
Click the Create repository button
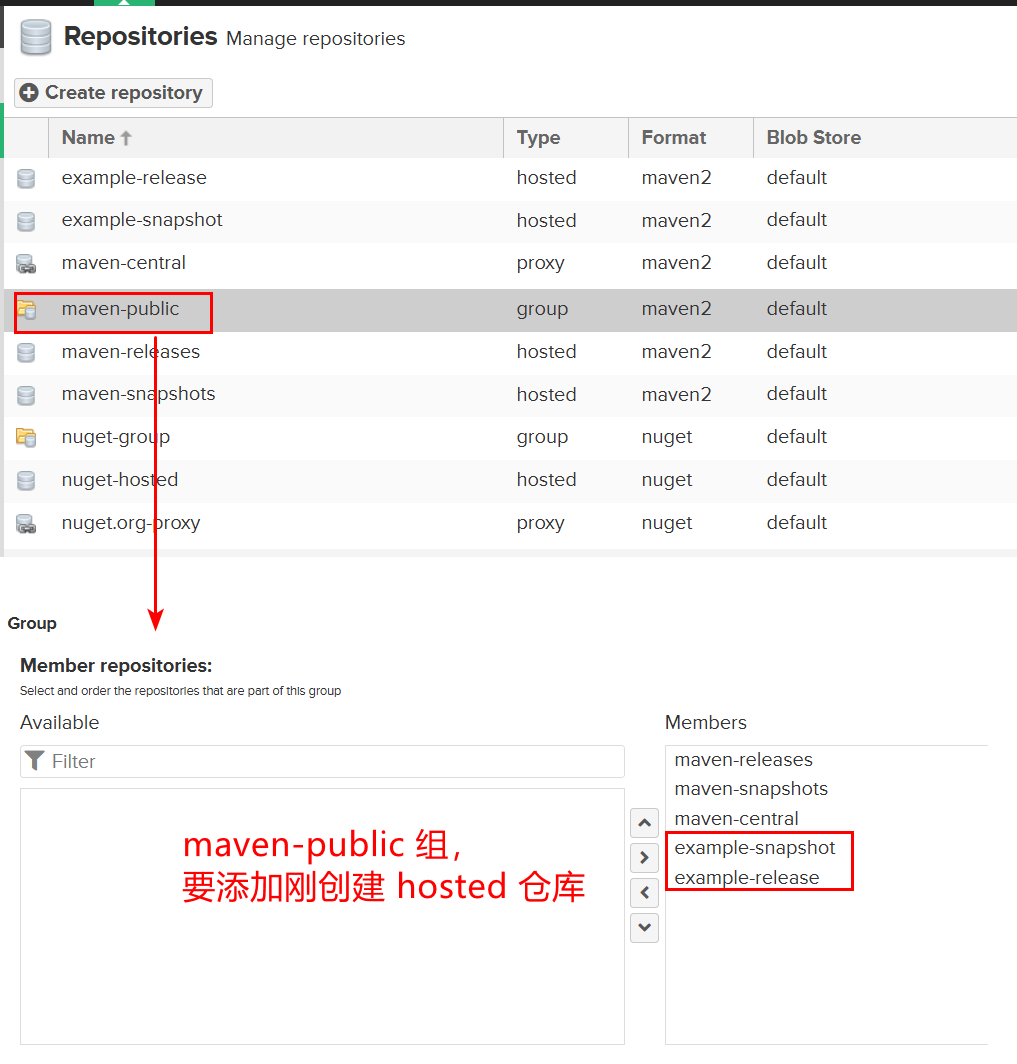(x=113, y=93)
